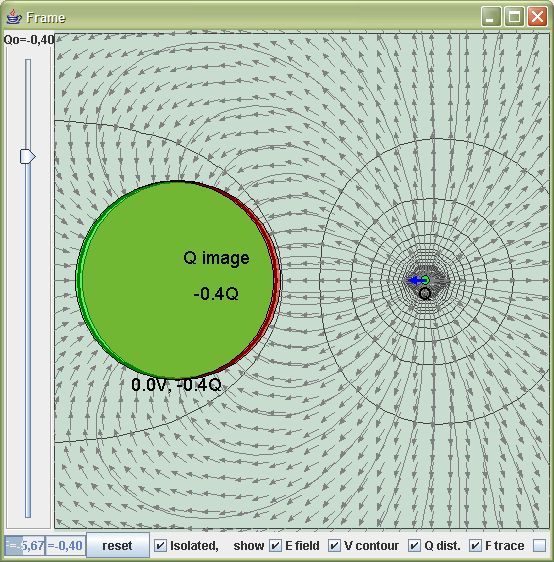Turn off the Q dist. checkbox
The height and width of the screenshot is (562, 554).
click(414, 546)
